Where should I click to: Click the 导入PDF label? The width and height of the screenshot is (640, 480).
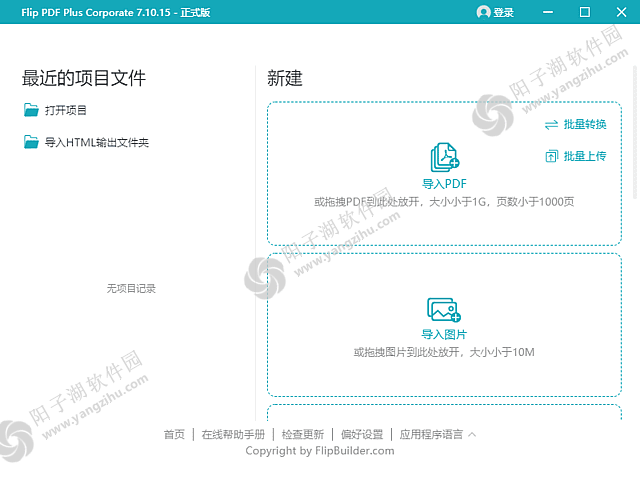click(444, 184)
